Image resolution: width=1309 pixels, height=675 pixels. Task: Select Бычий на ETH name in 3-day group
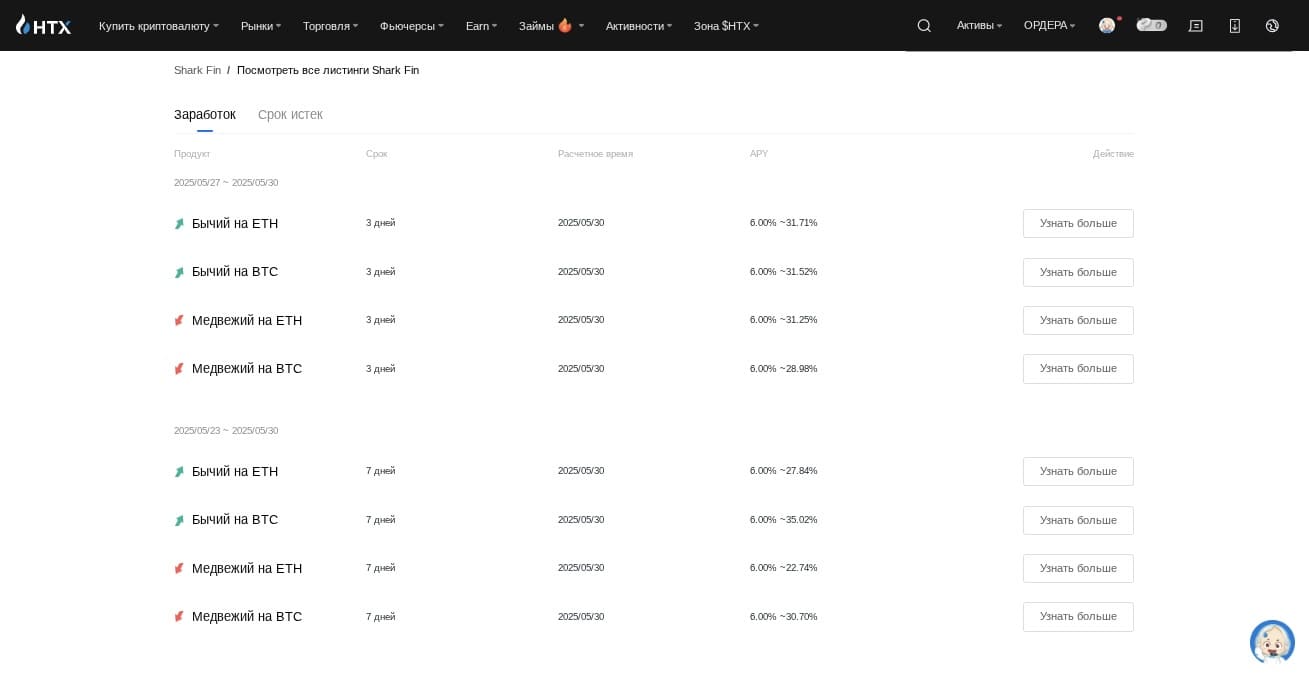pyautogui.click(x=235, y=224)
